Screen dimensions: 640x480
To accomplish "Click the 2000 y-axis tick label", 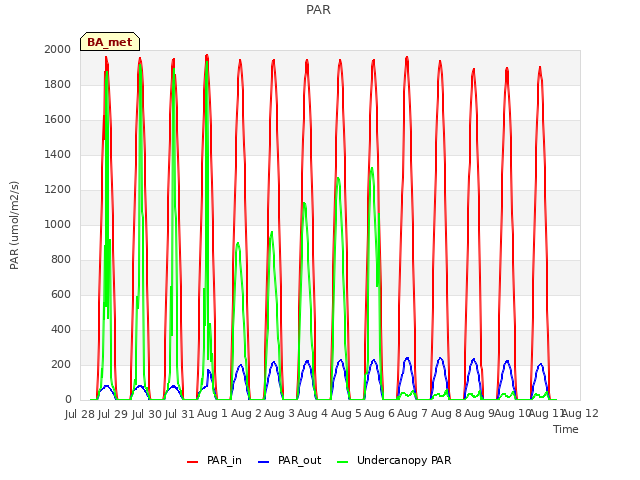I will 58,49.
